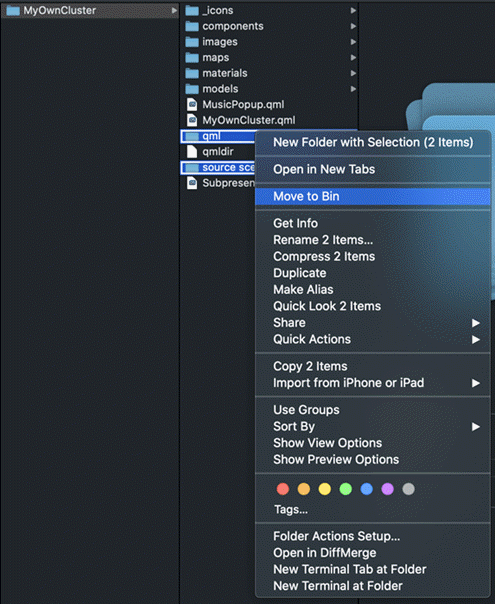Expand the images folder arrow
The image size is (495, 604).
pyautogui.click(x=353, y=42)
